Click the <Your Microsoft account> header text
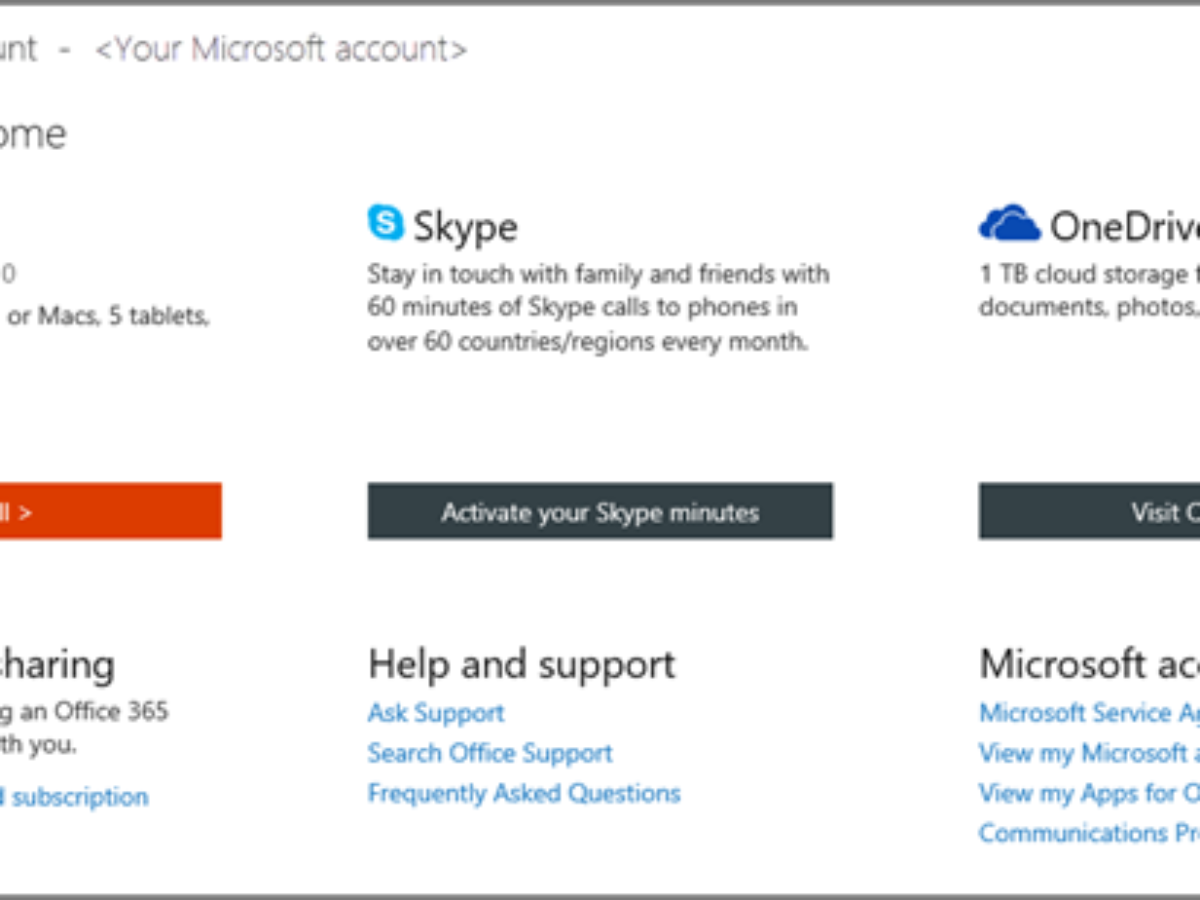The image size is (1200, 900). (x=281, y=49)
